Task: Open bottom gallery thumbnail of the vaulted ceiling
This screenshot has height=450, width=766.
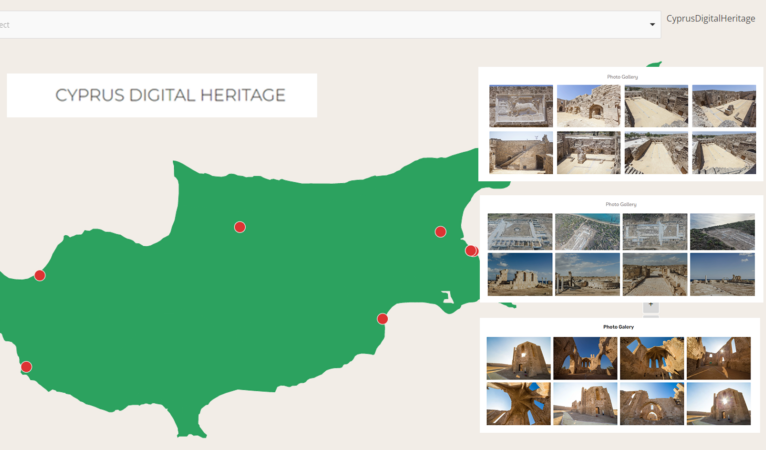Action: click(518, 404)
